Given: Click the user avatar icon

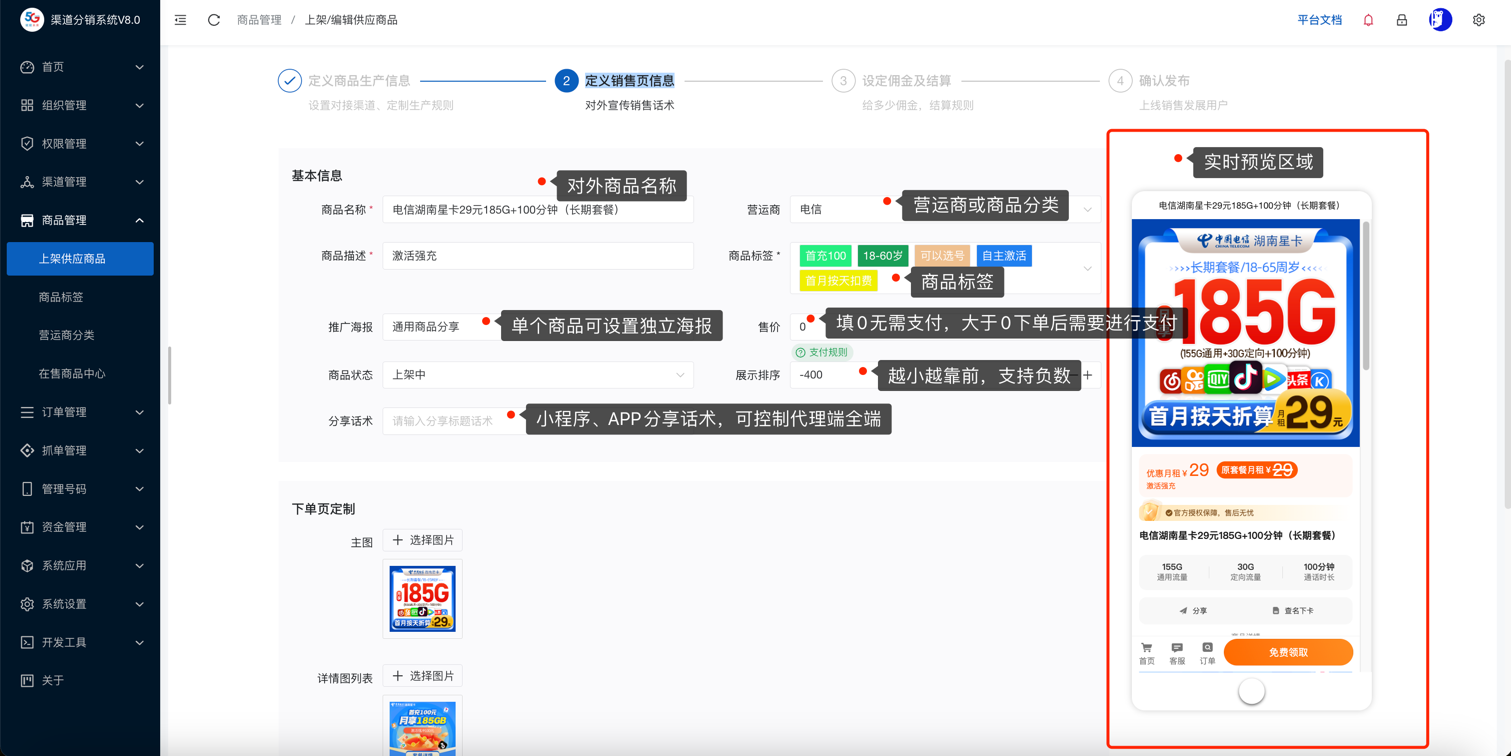Looking at the screenshot, I should click(1440, 20).
